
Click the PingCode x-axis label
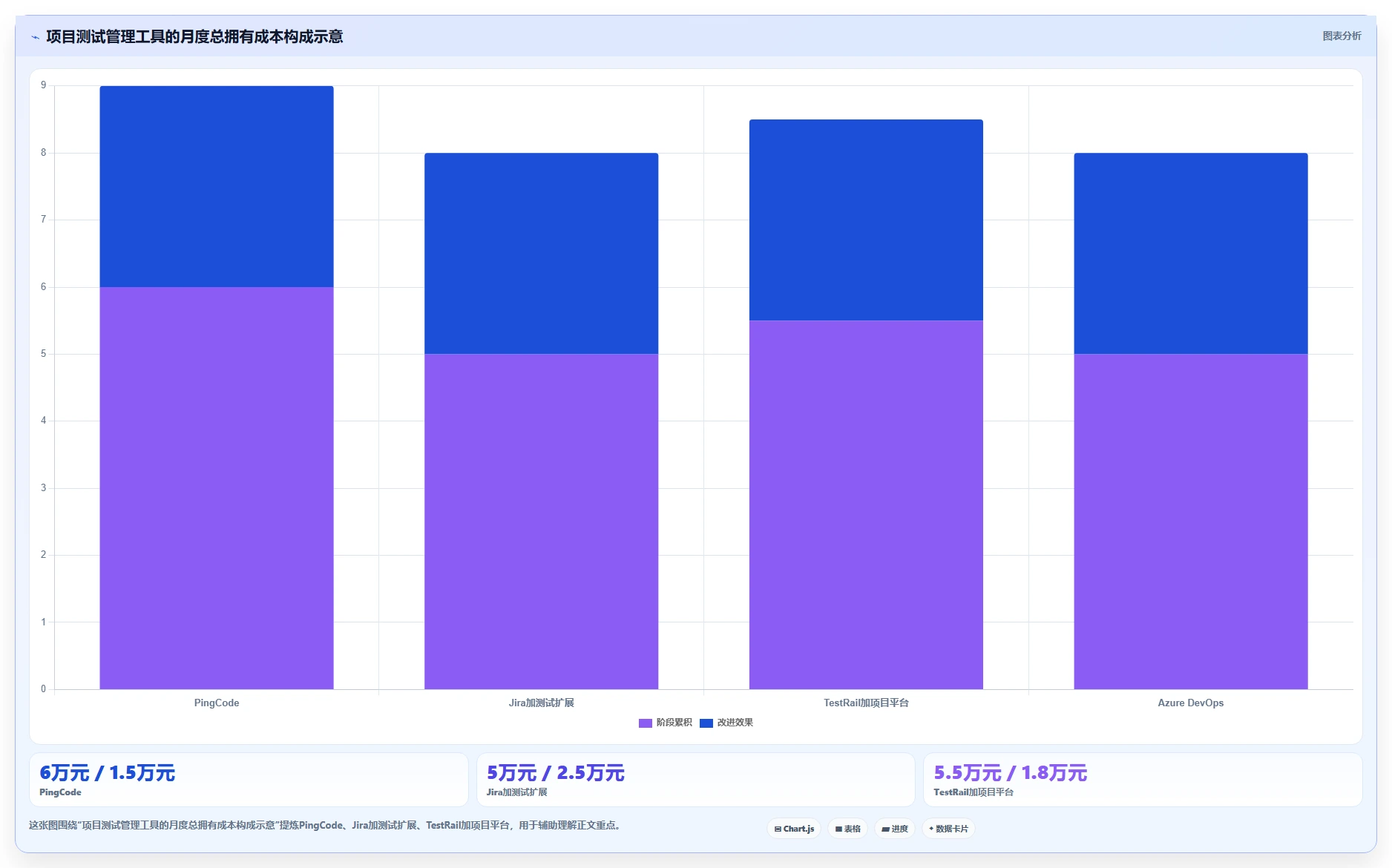217,703
